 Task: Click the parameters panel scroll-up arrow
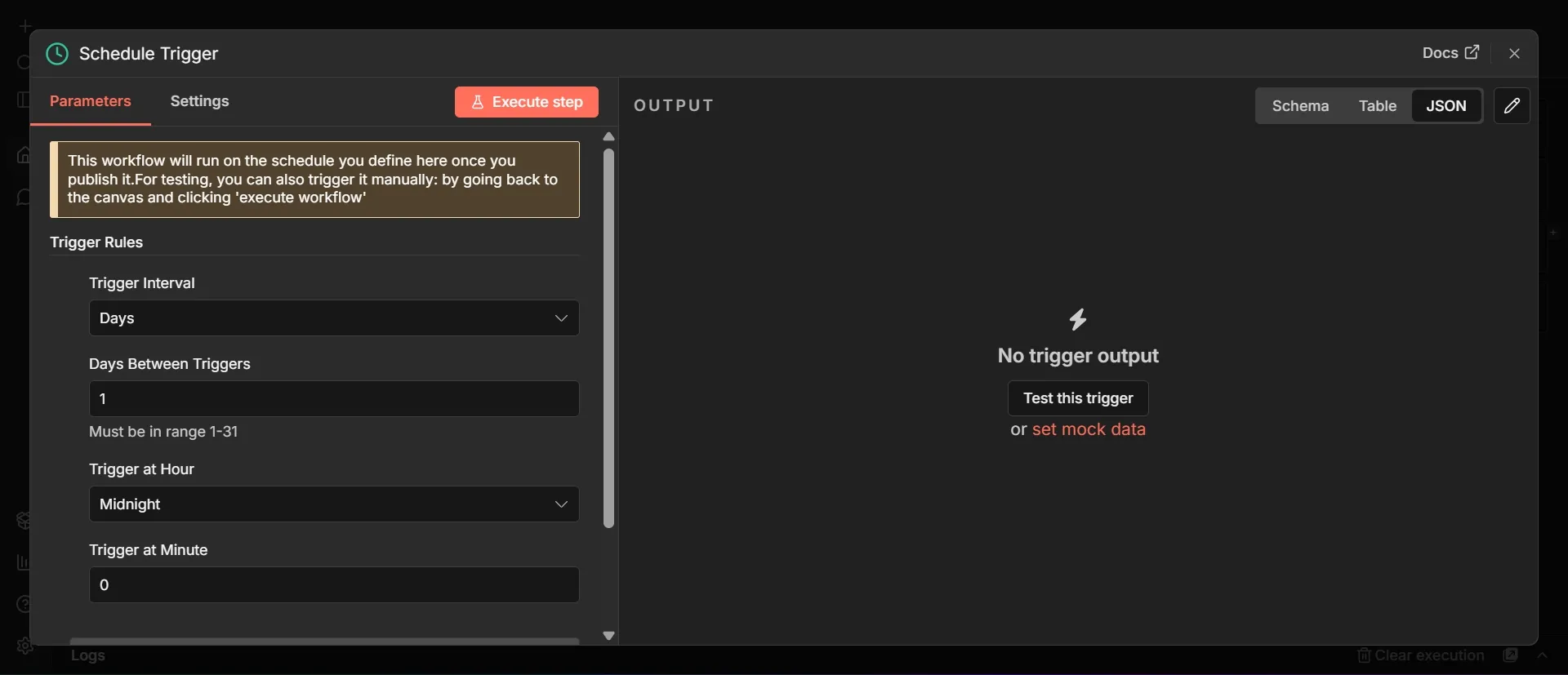(608, 136)
